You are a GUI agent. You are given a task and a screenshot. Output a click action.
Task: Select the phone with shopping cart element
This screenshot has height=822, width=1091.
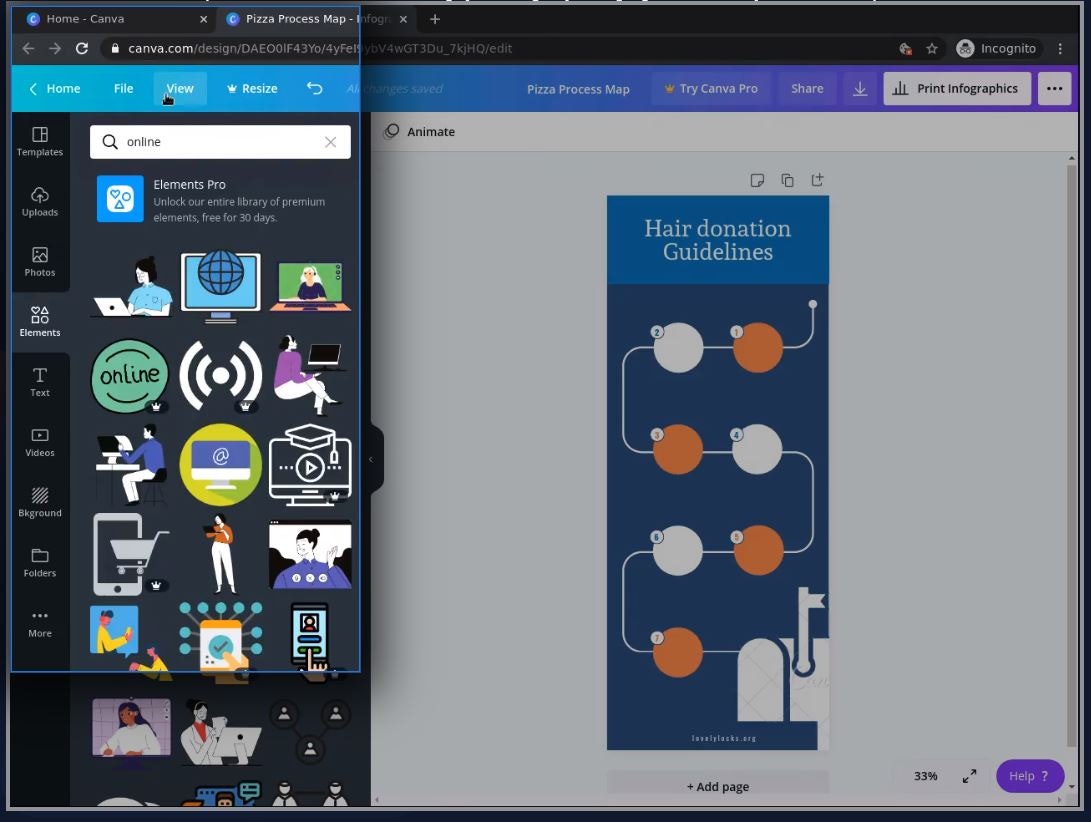[130, 554]
